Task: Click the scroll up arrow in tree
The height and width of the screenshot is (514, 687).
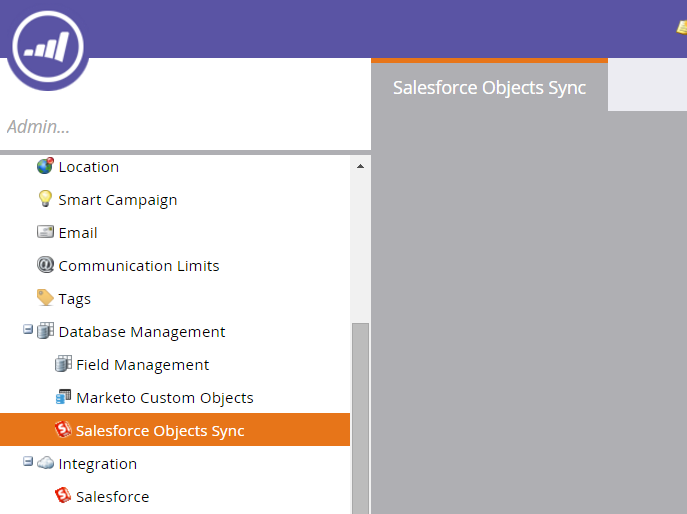Action: [x=360, y=166]
